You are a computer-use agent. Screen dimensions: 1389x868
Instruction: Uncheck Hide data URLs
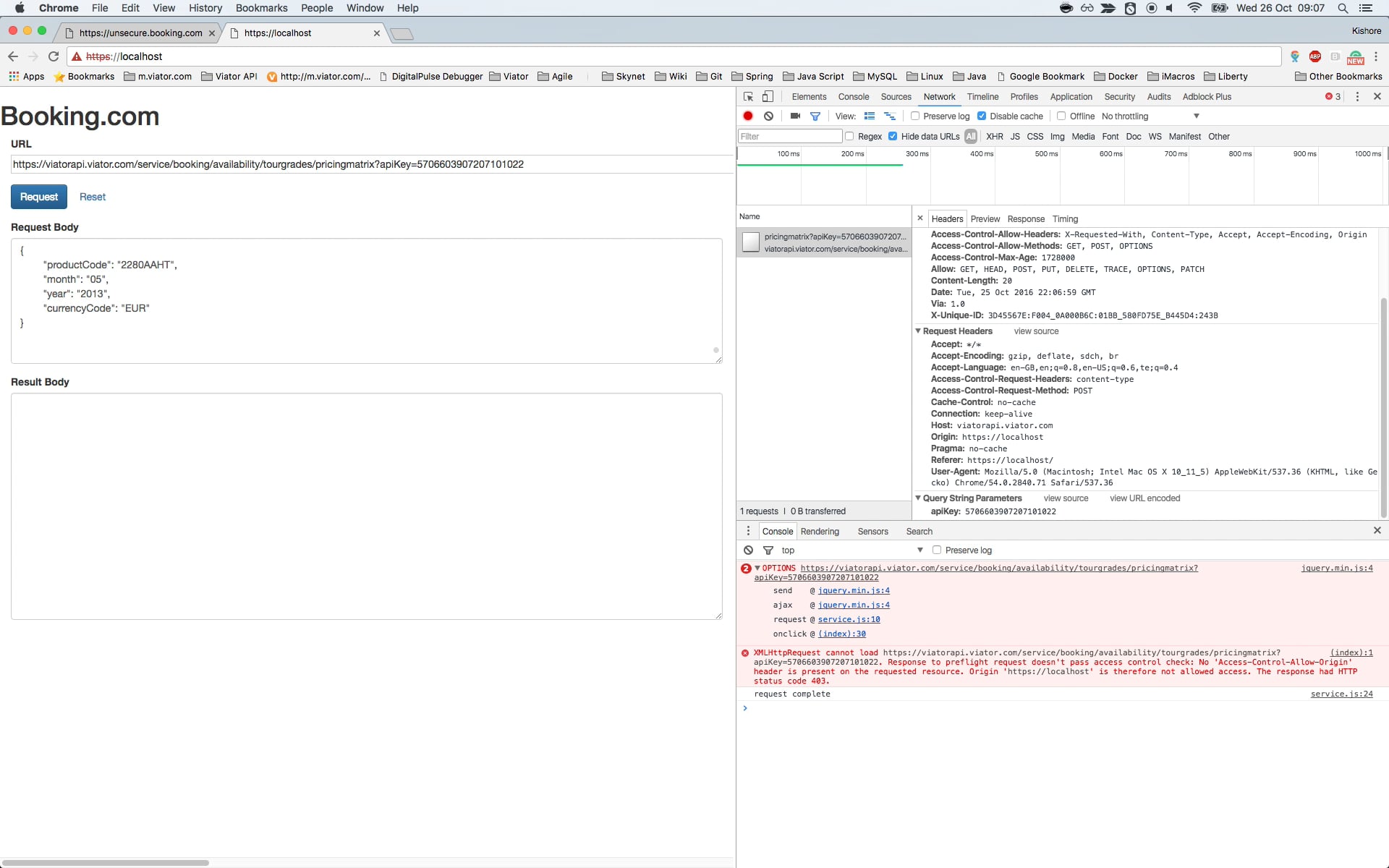[893, 136]
